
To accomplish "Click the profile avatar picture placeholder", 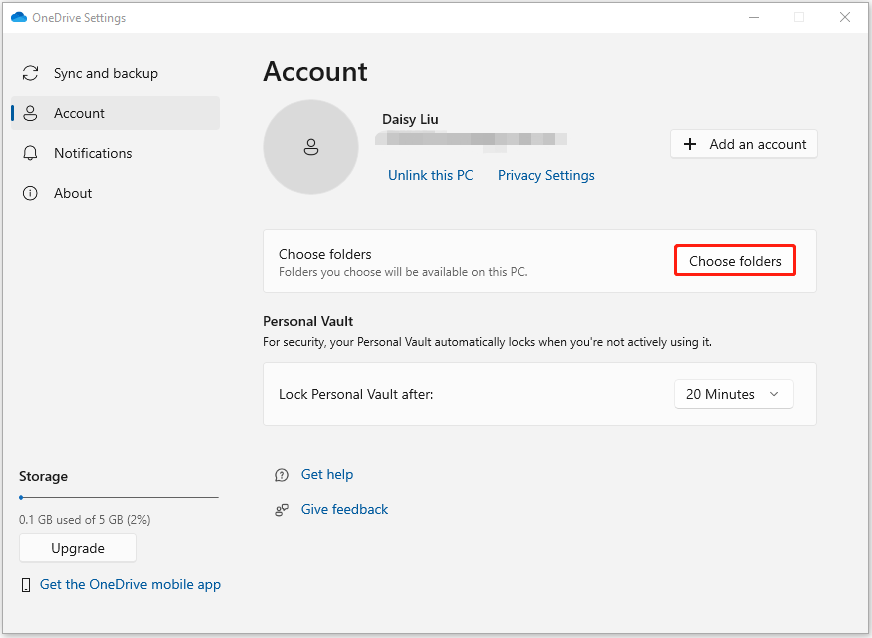I will point(311,147).
